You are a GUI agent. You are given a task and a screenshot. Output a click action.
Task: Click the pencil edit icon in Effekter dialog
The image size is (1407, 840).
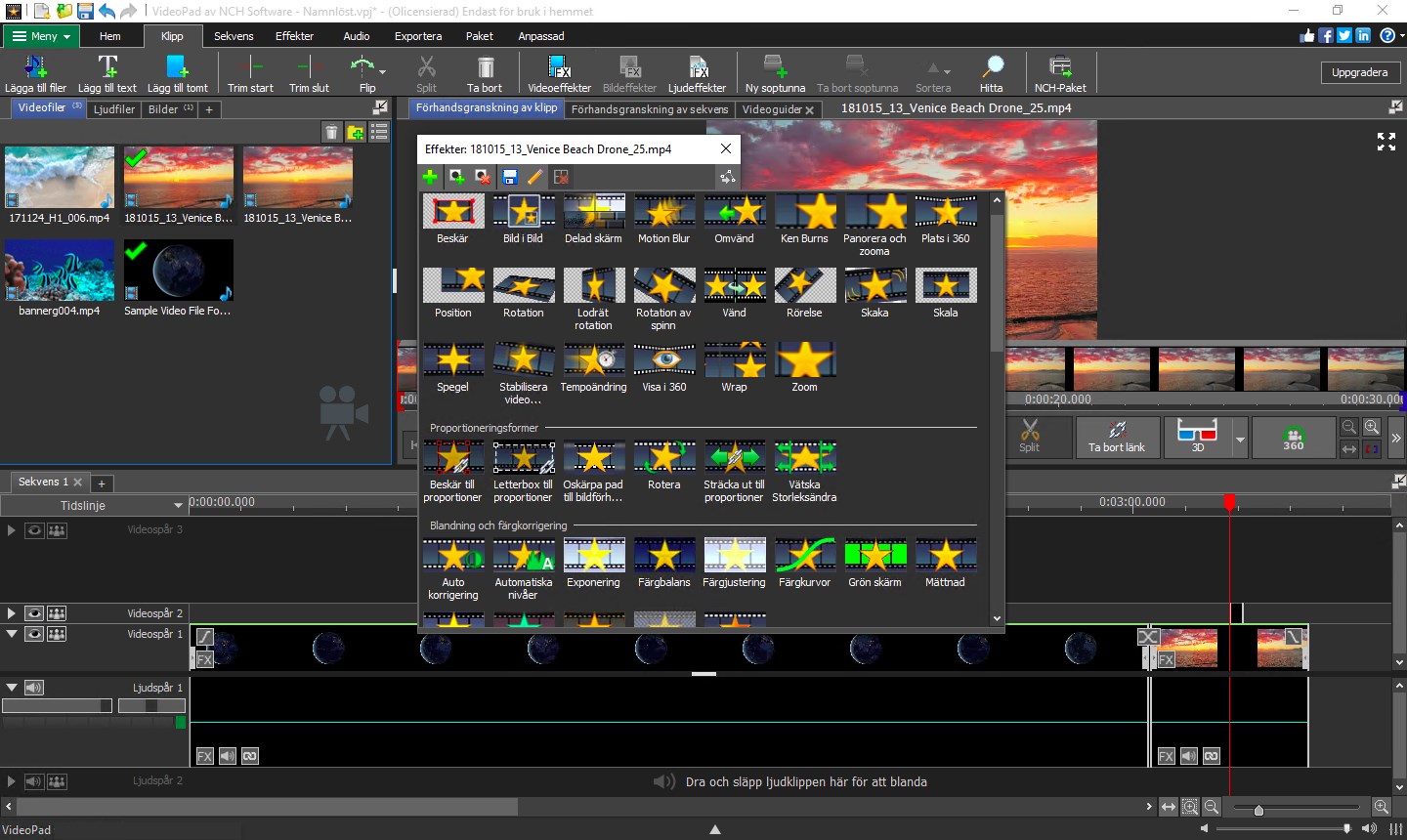pyautogui.click(x=534, y=177)
